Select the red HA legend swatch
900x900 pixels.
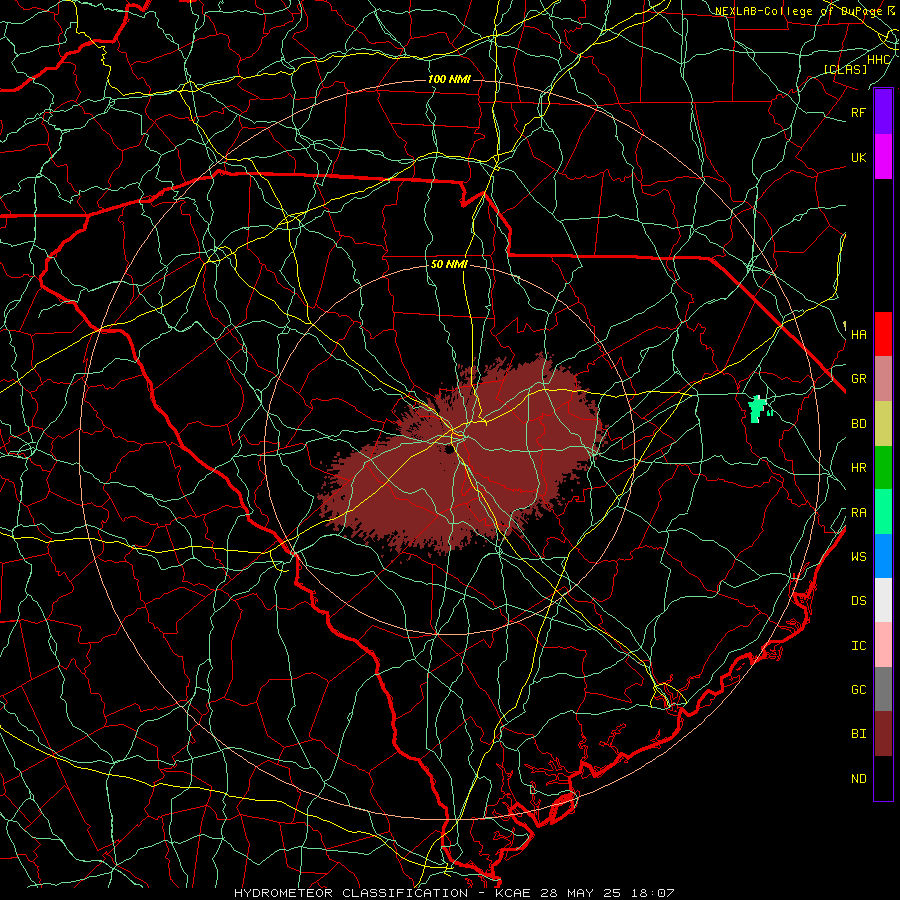click(883, 334)
